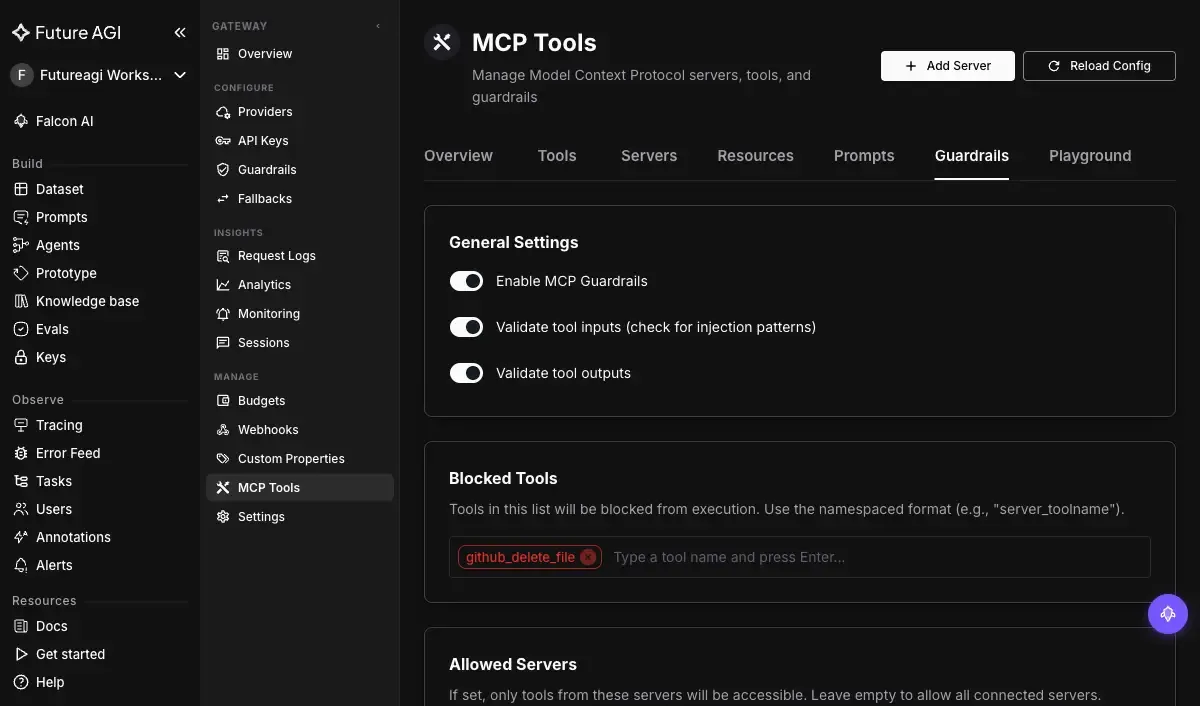Image resolution: width=1200 pixels, height=706 pixels.
Task: Click the Error Feed icon
Action: (x=21, y=453)
